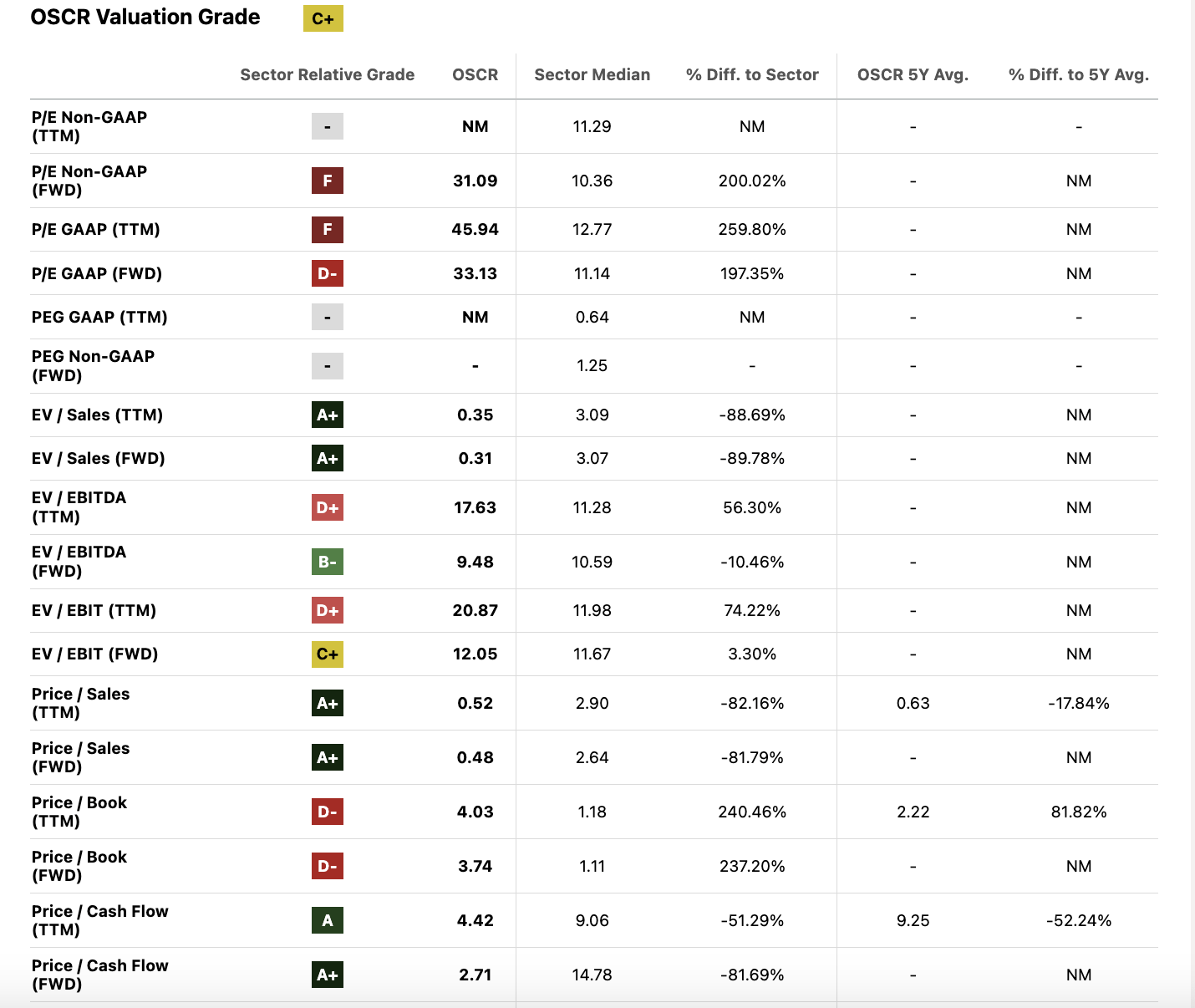The width and height of the screenshot is (1195, 1008).
Task: Open the Price / Sales (TTM) metric link
Action: click(80, 703)
